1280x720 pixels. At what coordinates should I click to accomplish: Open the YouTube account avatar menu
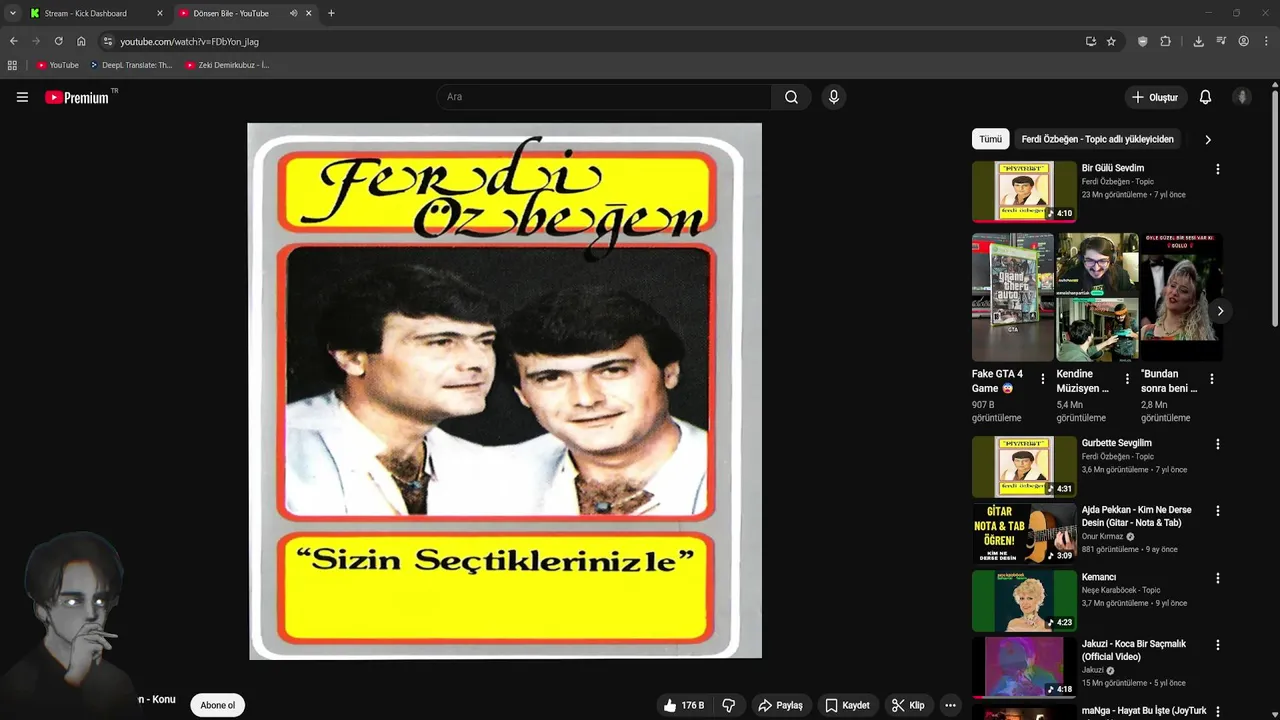click(1242, 97)
